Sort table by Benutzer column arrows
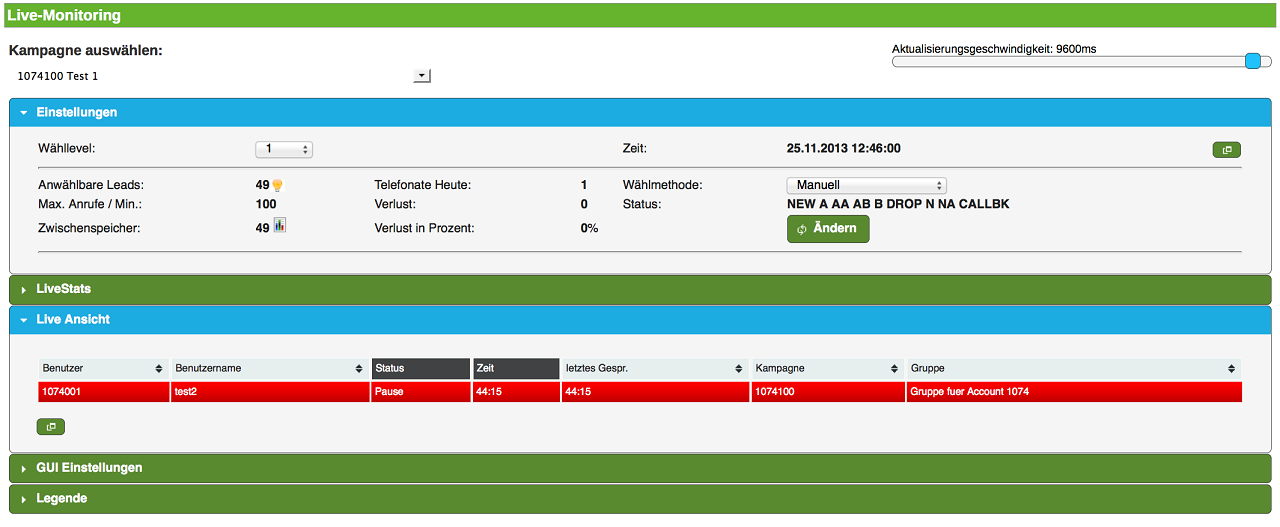This screenshot has width=1280, height=527. tap(158, 369)
